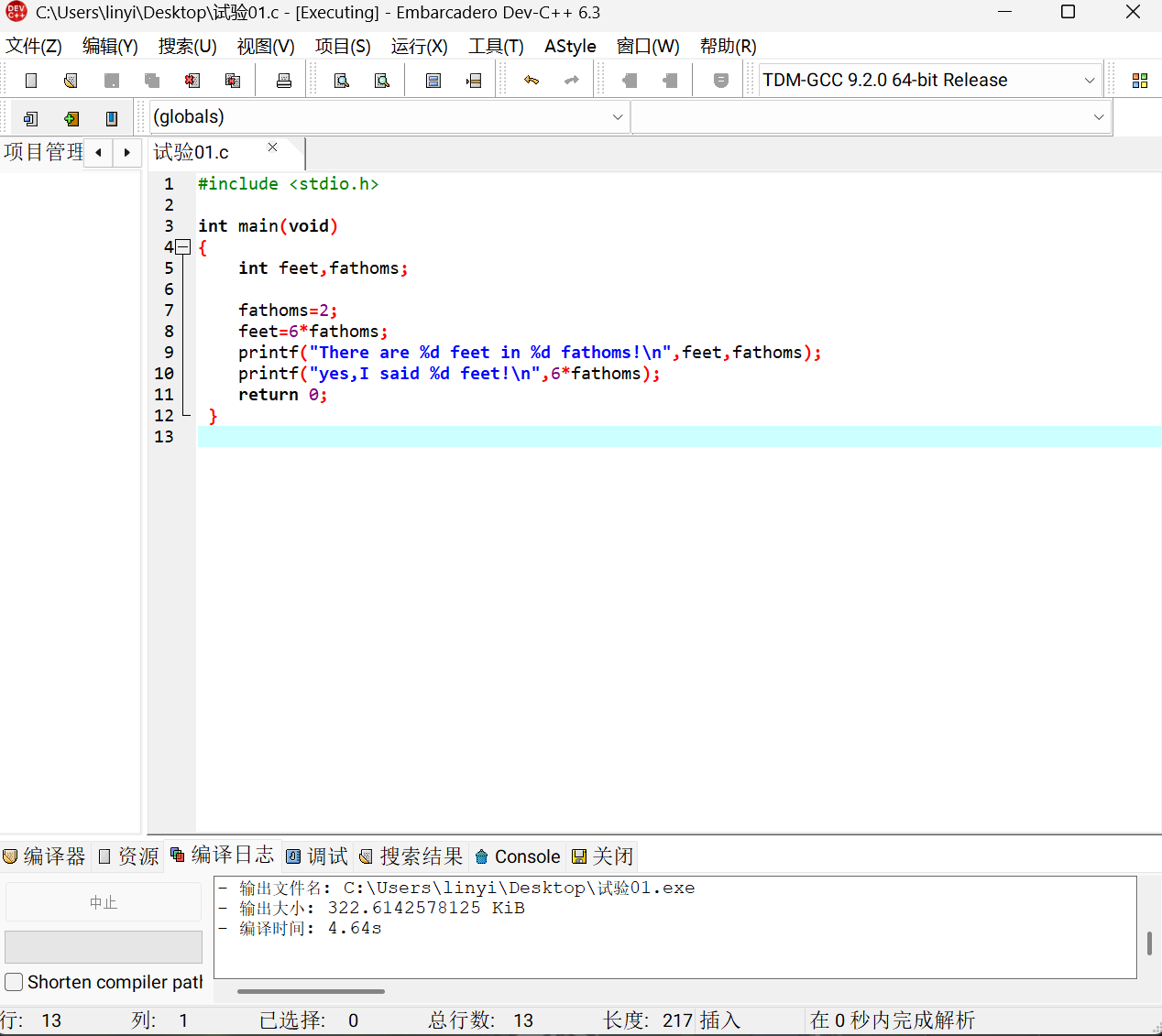Viewport: 1162px width, 1036px height.
Task: Open the (globals) class dropdown
Action: click(x=389, y=117)
